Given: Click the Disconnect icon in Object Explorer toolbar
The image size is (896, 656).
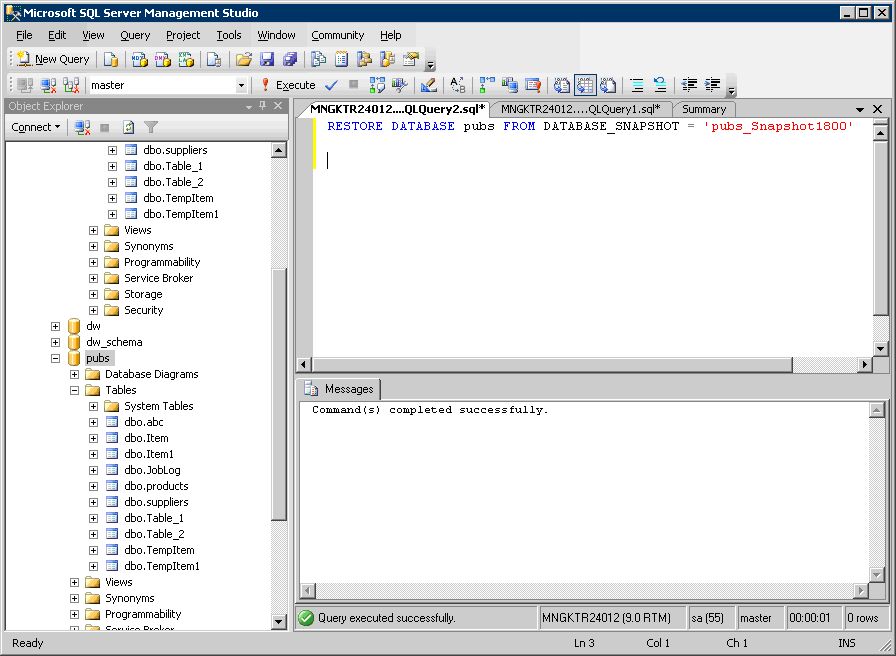Looking at the screenshot, I should point(83,127).
